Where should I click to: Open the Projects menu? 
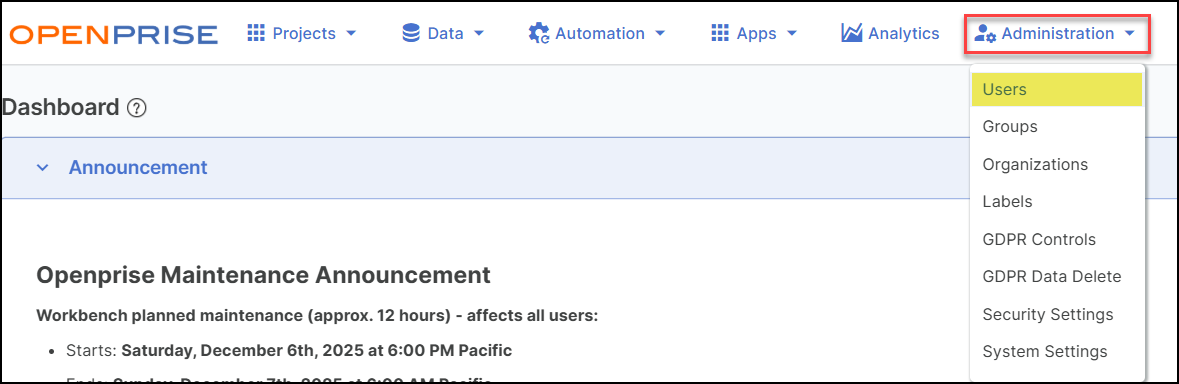tap(302, 33)
